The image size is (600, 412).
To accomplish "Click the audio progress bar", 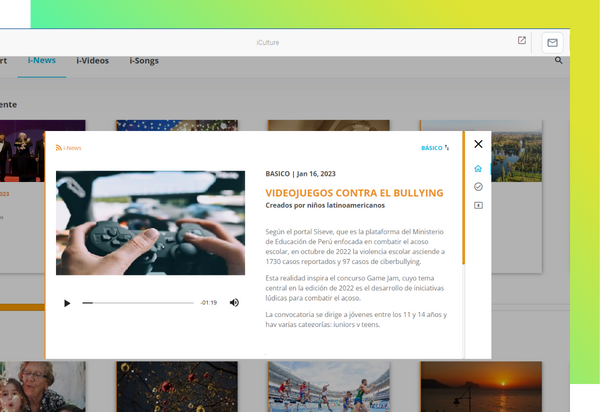I will tap(138, 302).
